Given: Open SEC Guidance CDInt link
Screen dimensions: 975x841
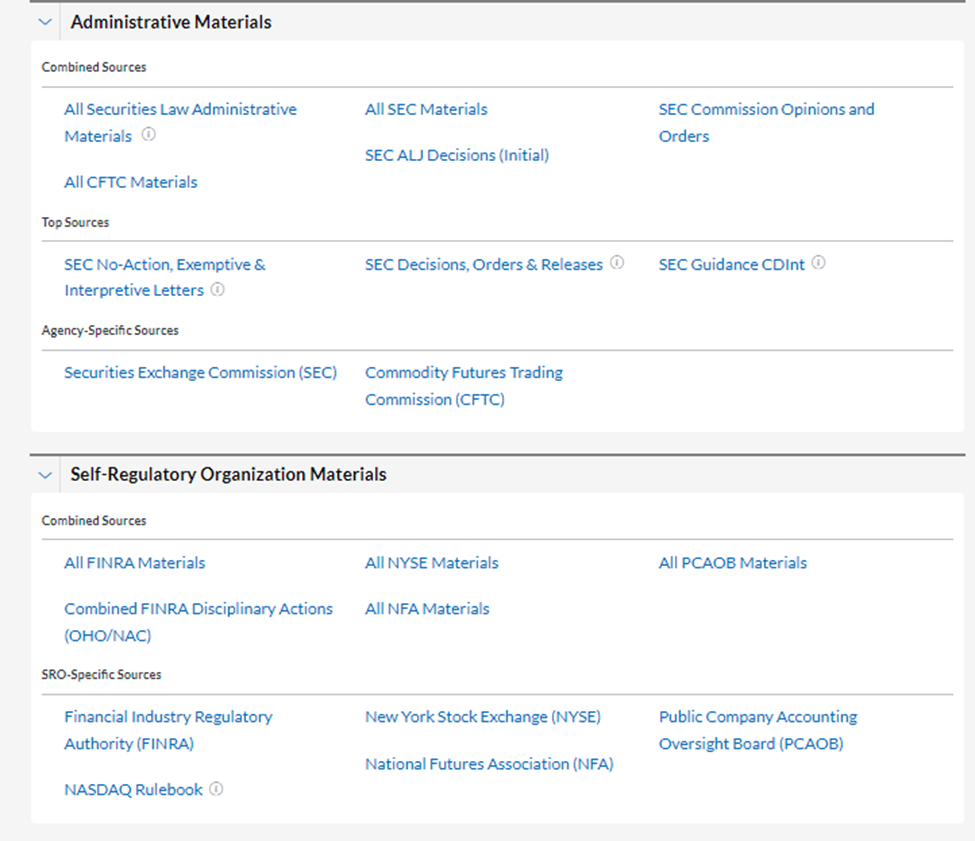Looking at the screenshot, I should pyautogui.click(x=731, y=265).
